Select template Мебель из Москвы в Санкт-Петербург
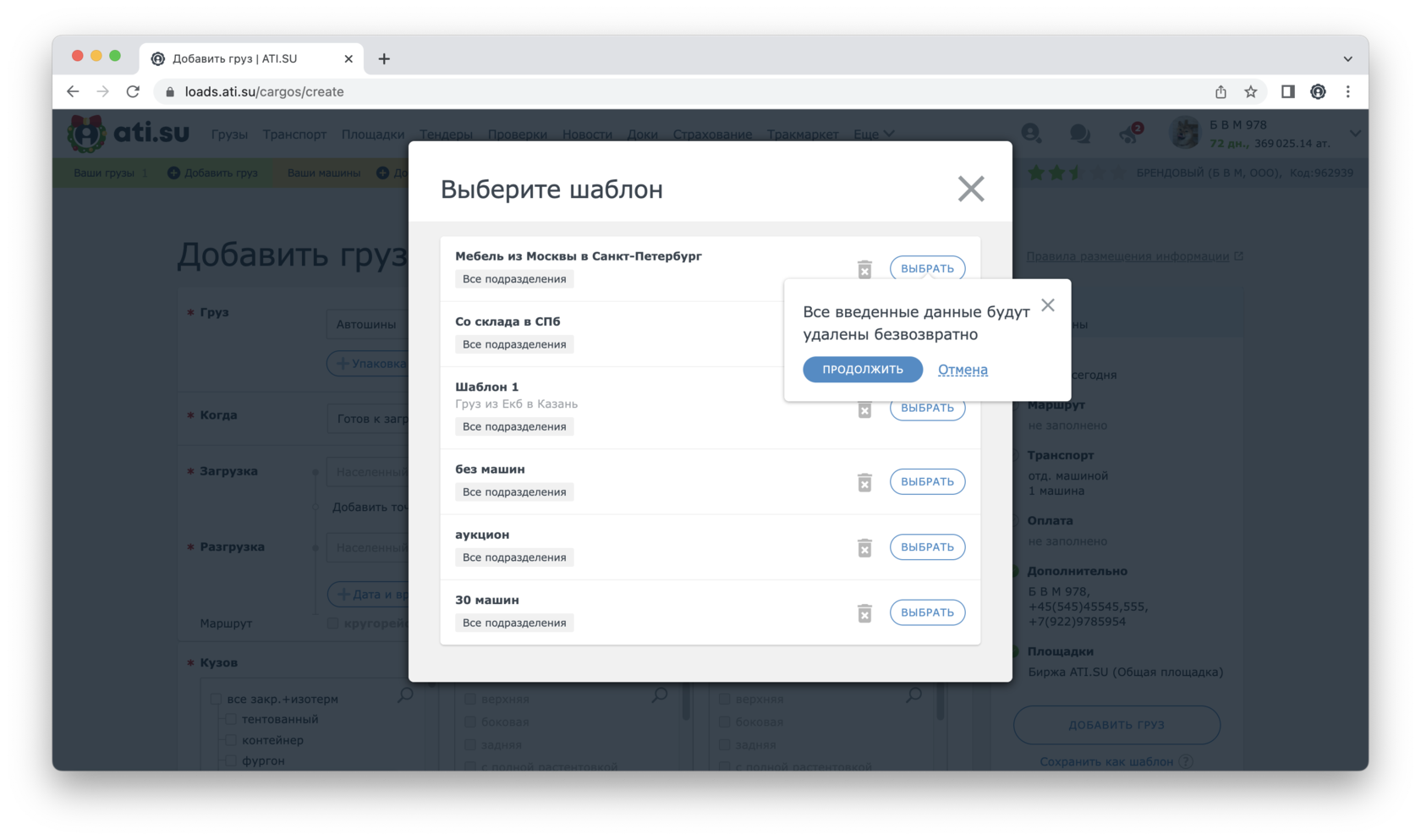The width and height of the screenshot is (1421, 840). point(927,268)
